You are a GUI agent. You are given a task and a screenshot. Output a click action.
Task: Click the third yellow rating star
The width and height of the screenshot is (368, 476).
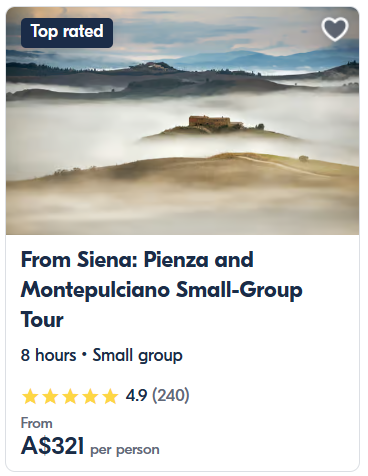pyautogui.click(x=70, y=396)
